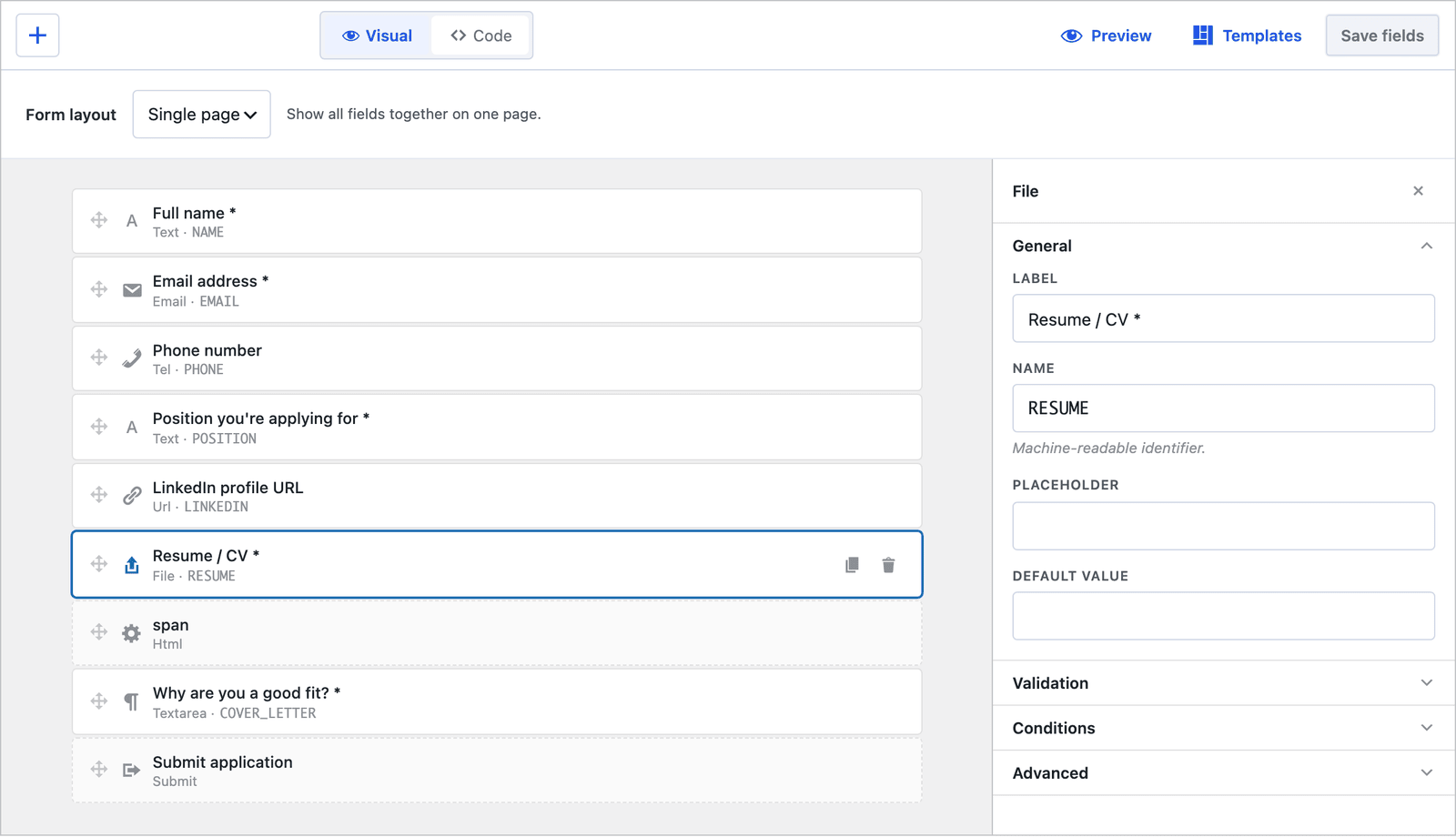The width and height of the screenshot is (1456, 837).
Task: Open the form Preview
Action: pos(1106,35)
